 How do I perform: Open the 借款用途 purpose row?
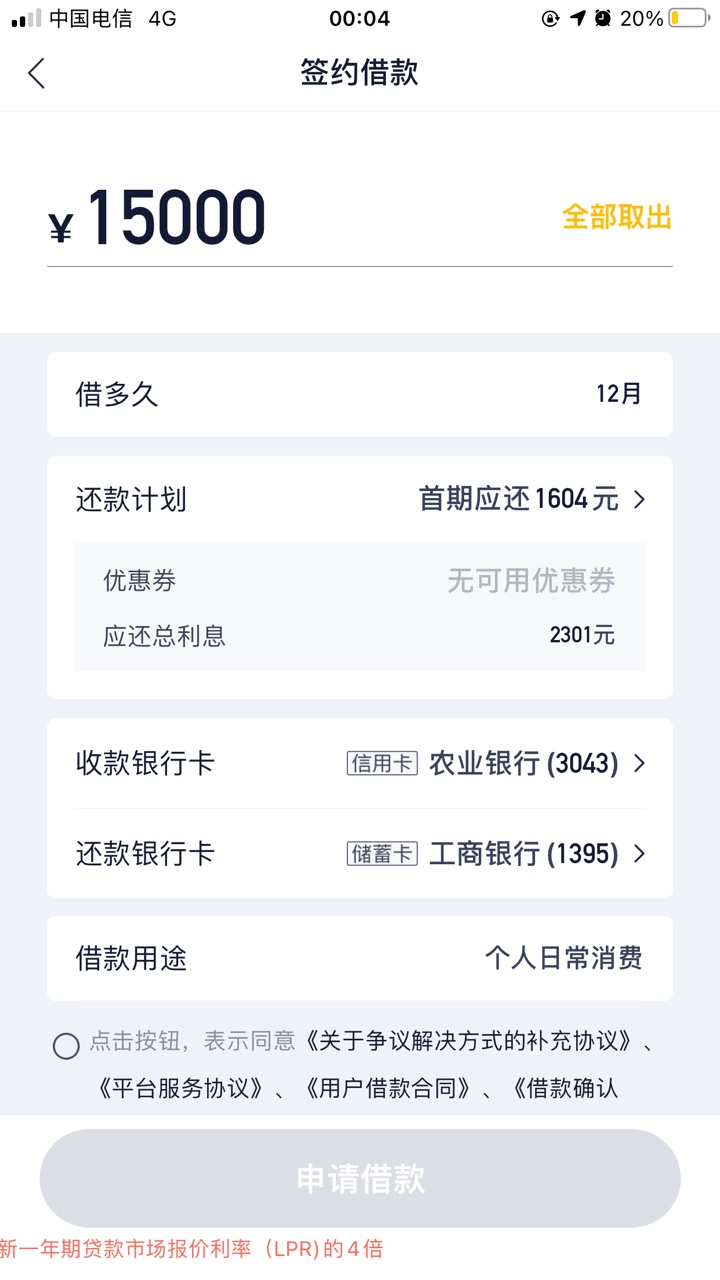[x=360, y=958]
